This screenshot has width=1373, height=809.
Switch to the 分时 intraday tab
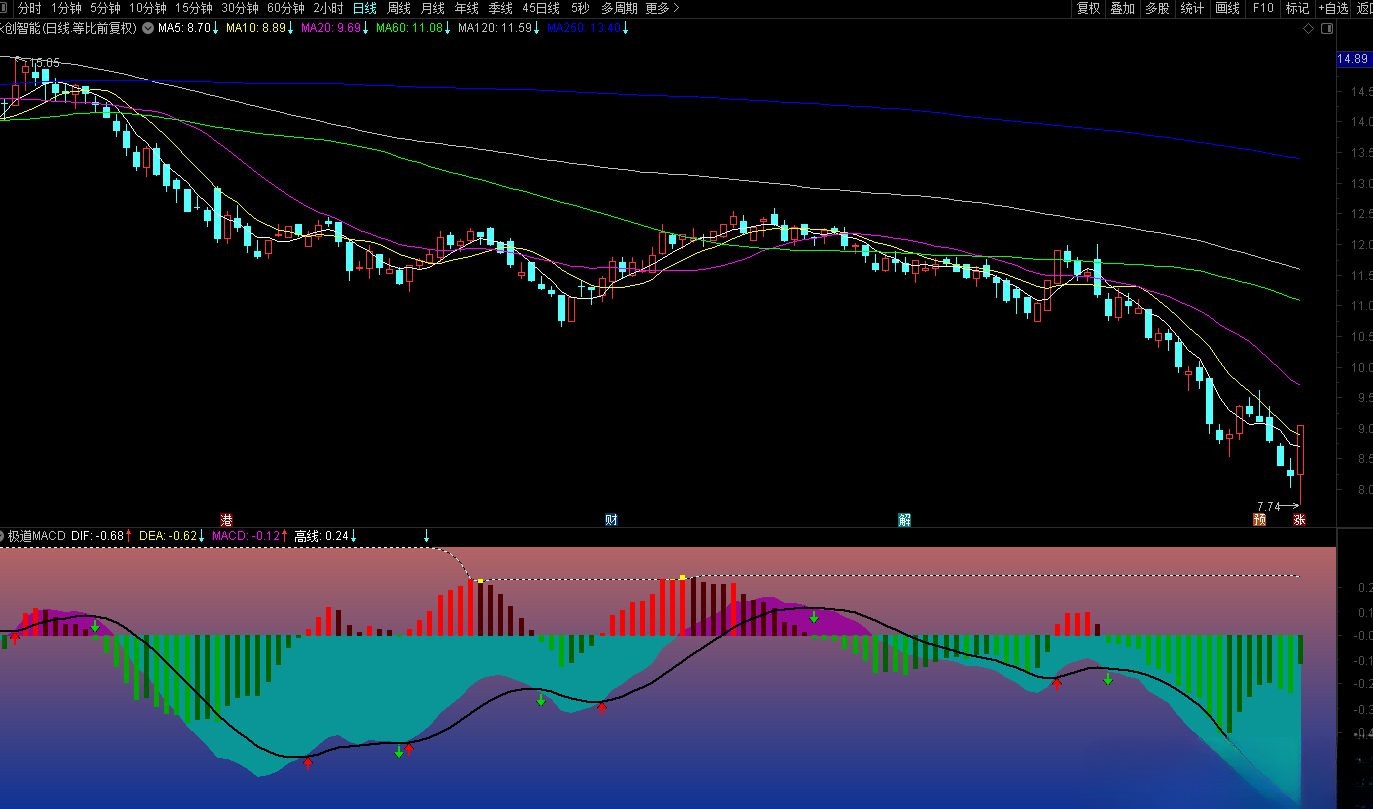30,8
